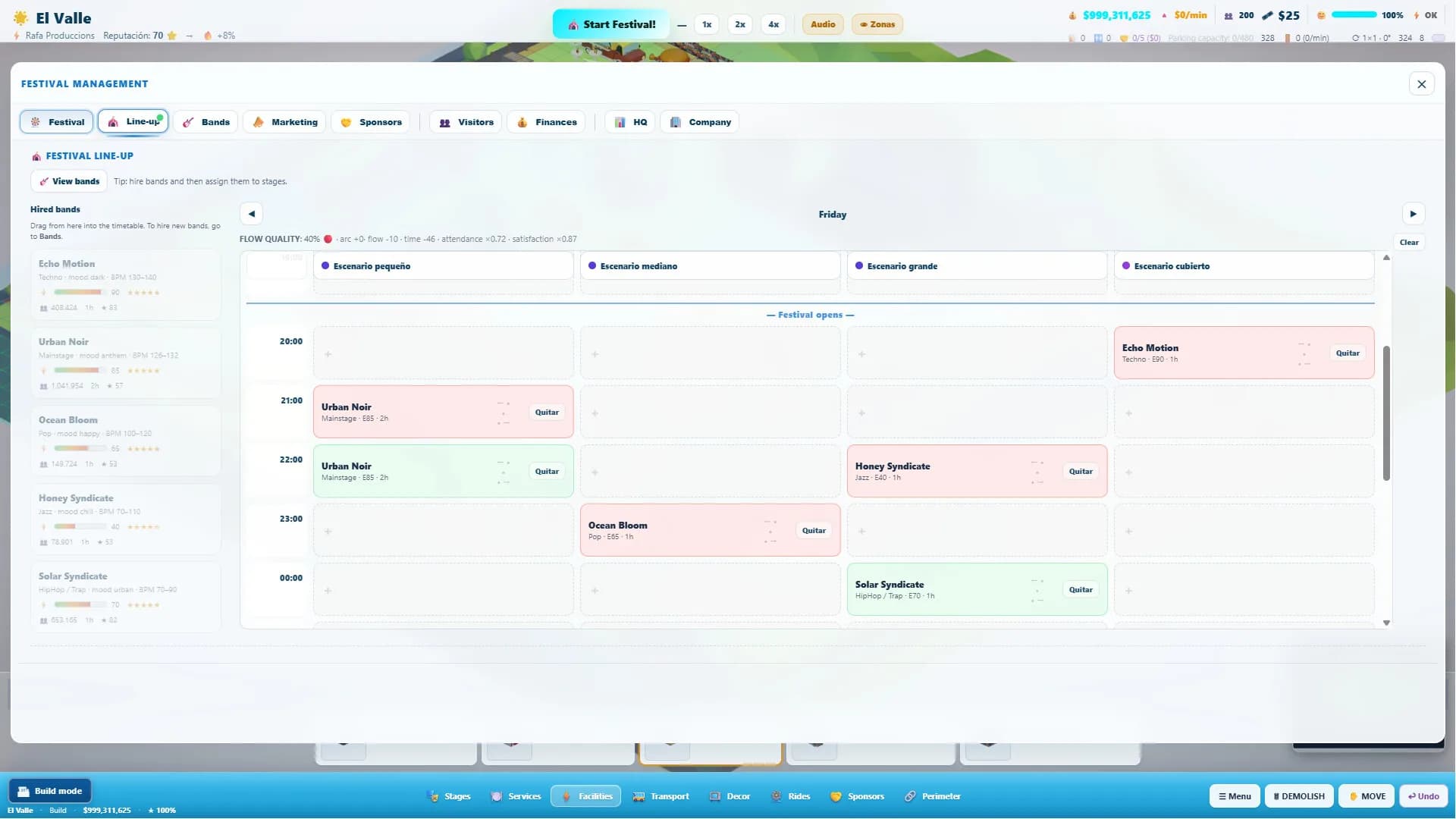Open the Menu button
Image resolution: width=1456 pixels, height=819 pixels.
click(1235, 796)
